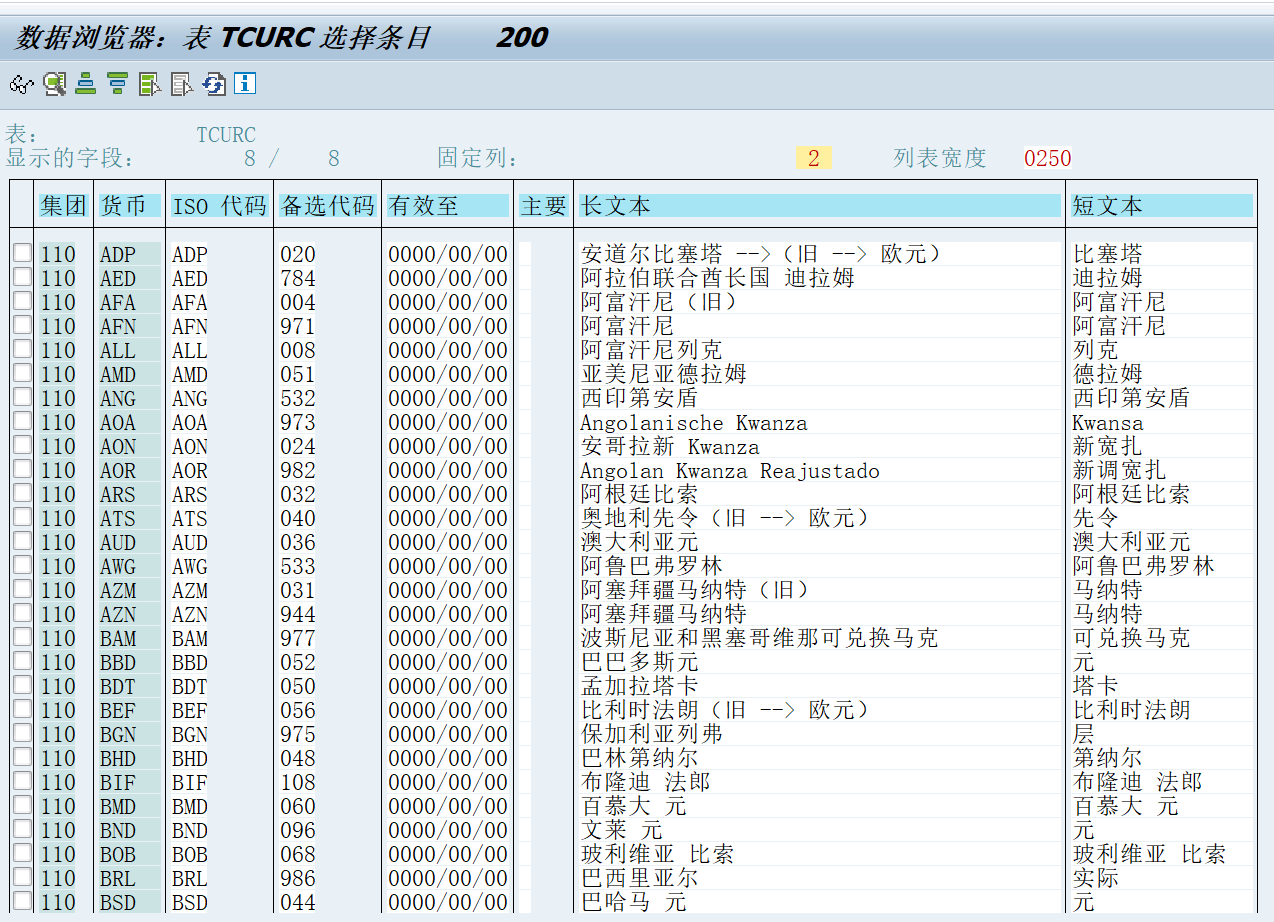Click the Deselect all entries icon

pos(182,84)
